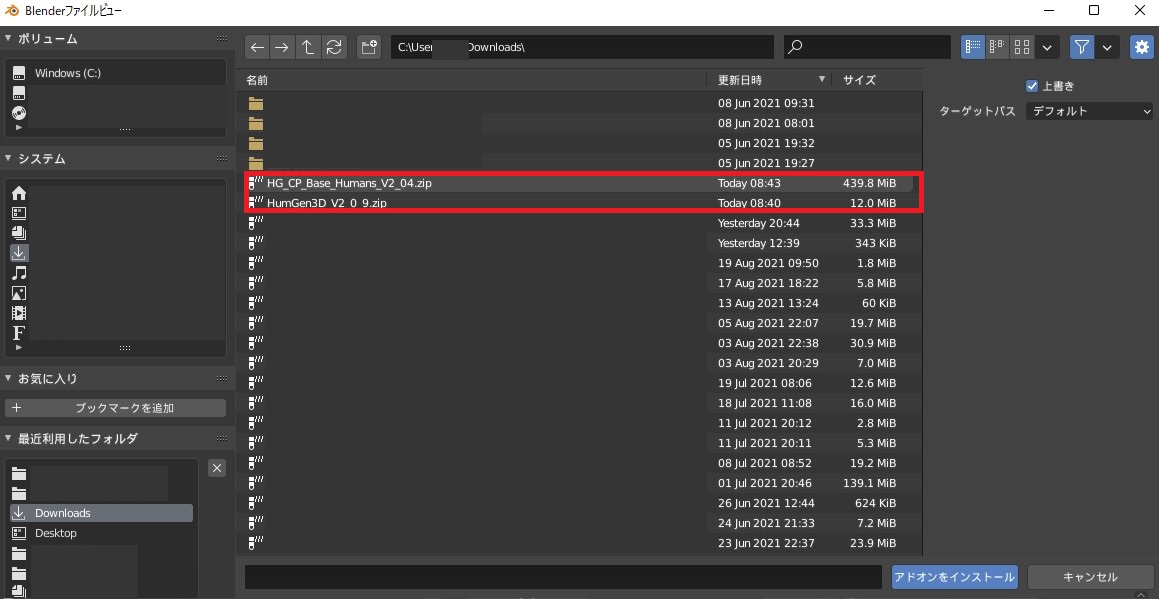Viewport: 1159px width, 599px height.
Task: Select Downloads in recent folders
Action: coord(101,513)
